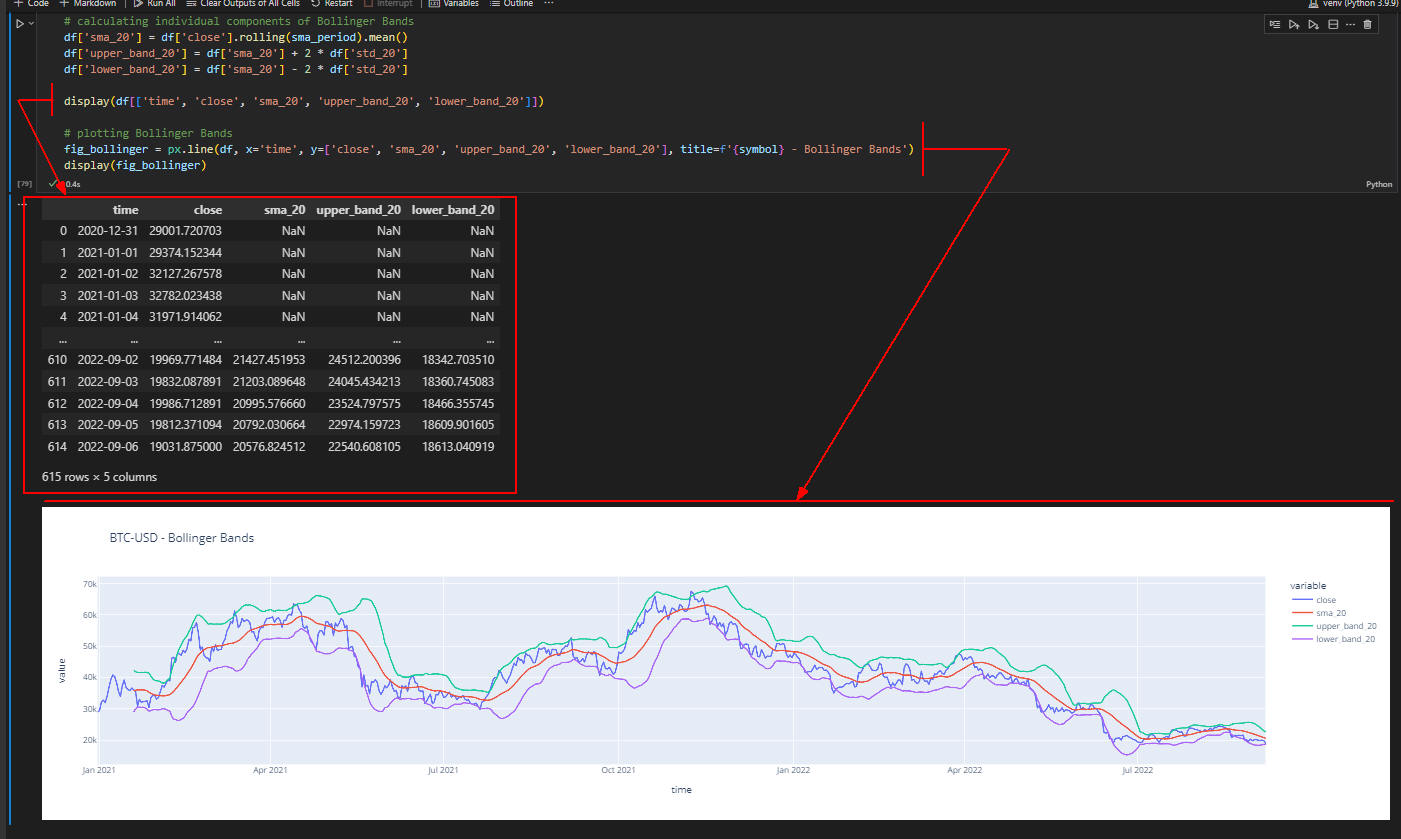Click the '615 rows × 5 columns' summary

99,477
